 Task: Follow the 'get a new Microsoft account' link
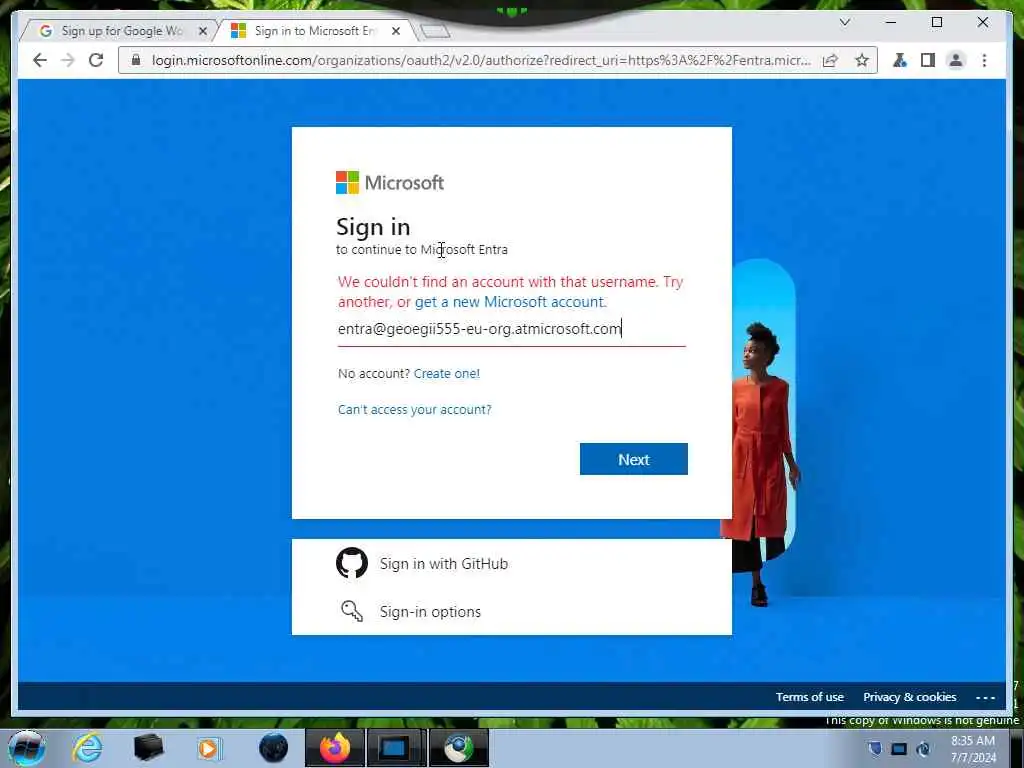510,302
